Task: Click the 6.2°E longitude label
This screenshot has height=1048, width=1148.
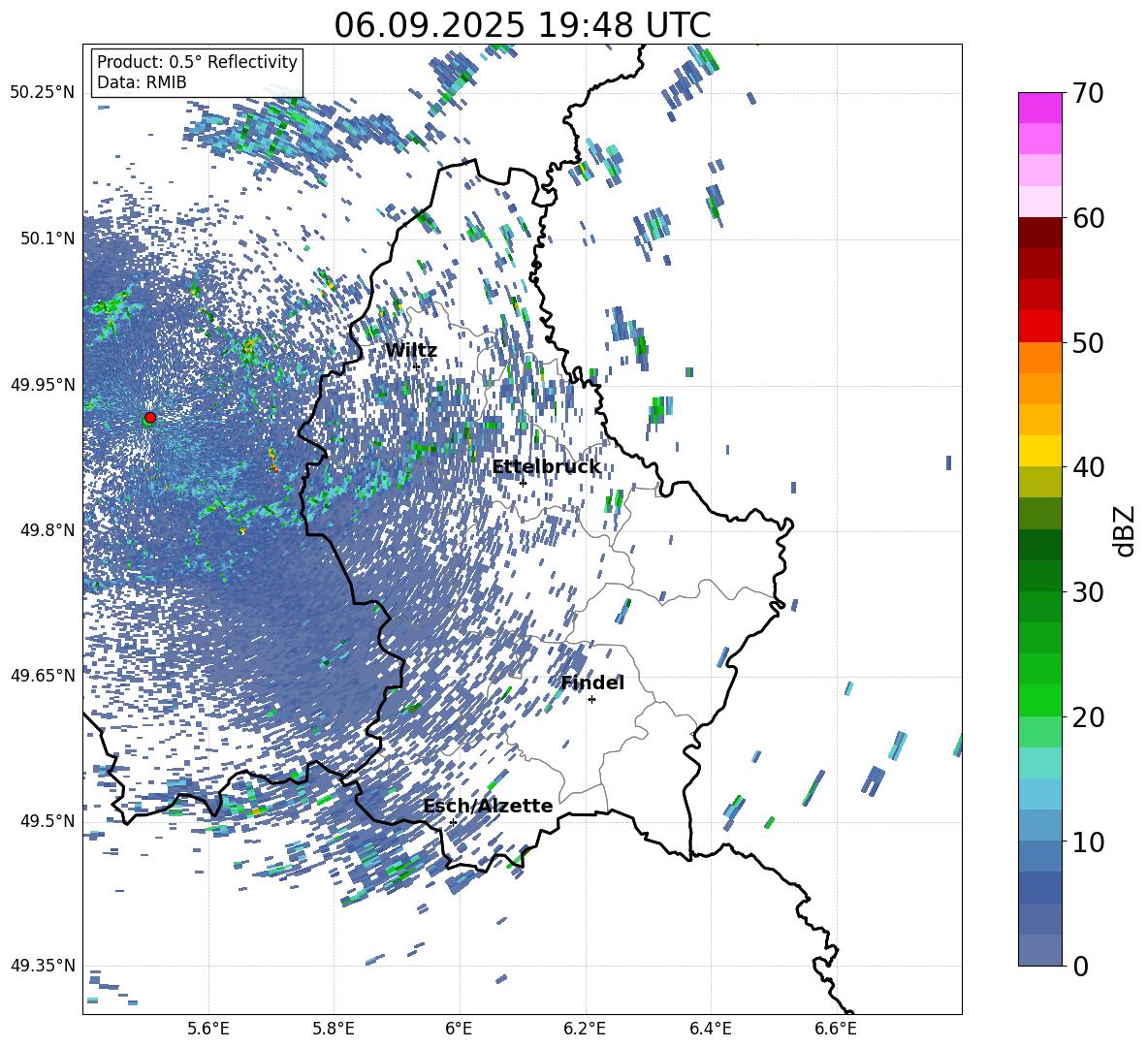Action: tap(585, 1029)
